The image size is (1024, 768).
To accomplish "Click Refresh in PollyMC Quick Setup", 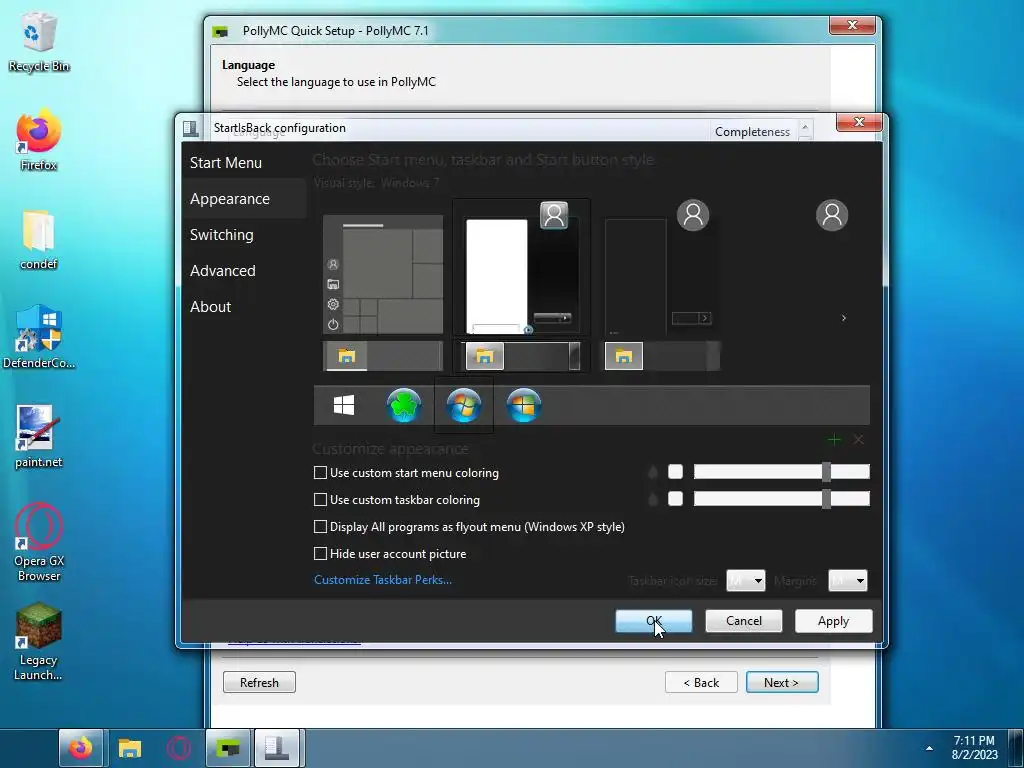I will 259,682.
